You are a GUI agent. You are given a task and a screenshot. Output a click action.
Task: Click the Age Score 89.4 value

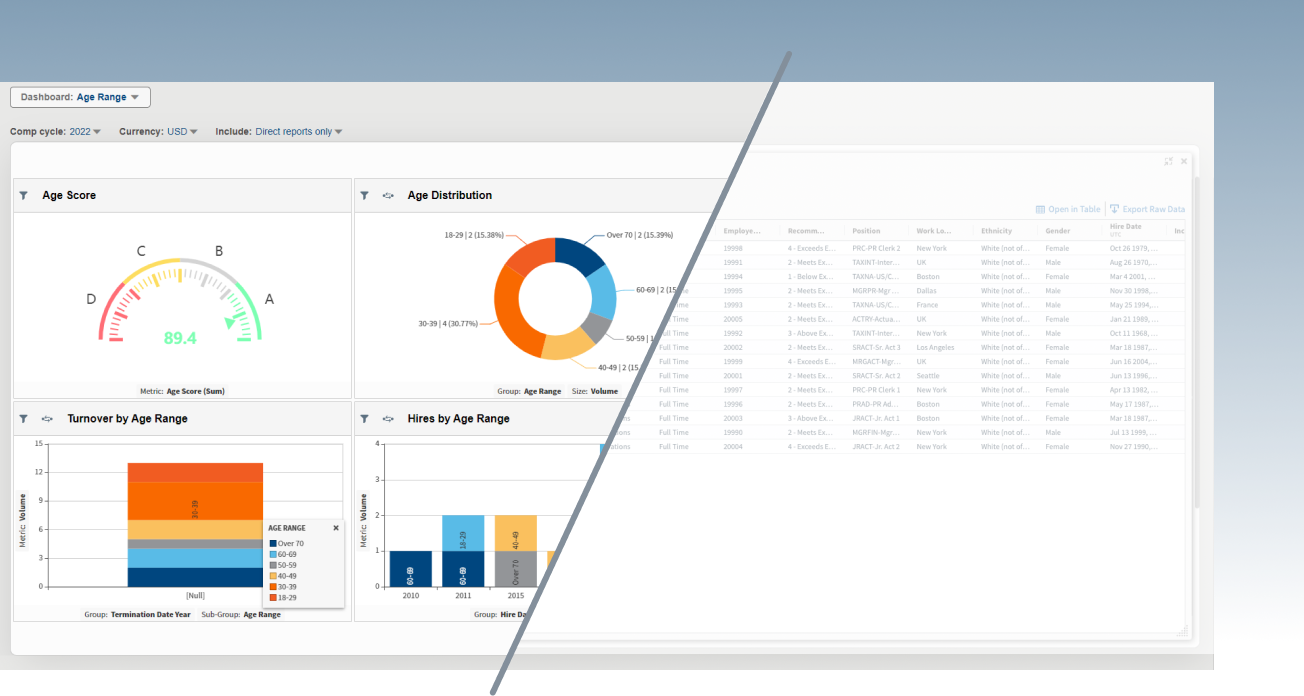180,338
